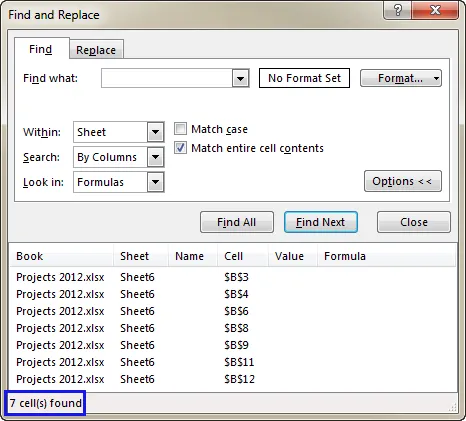Select the result row for cell $B$3
Image resolution: width=466 pixels, height=421 pixels.
point(233,277)
